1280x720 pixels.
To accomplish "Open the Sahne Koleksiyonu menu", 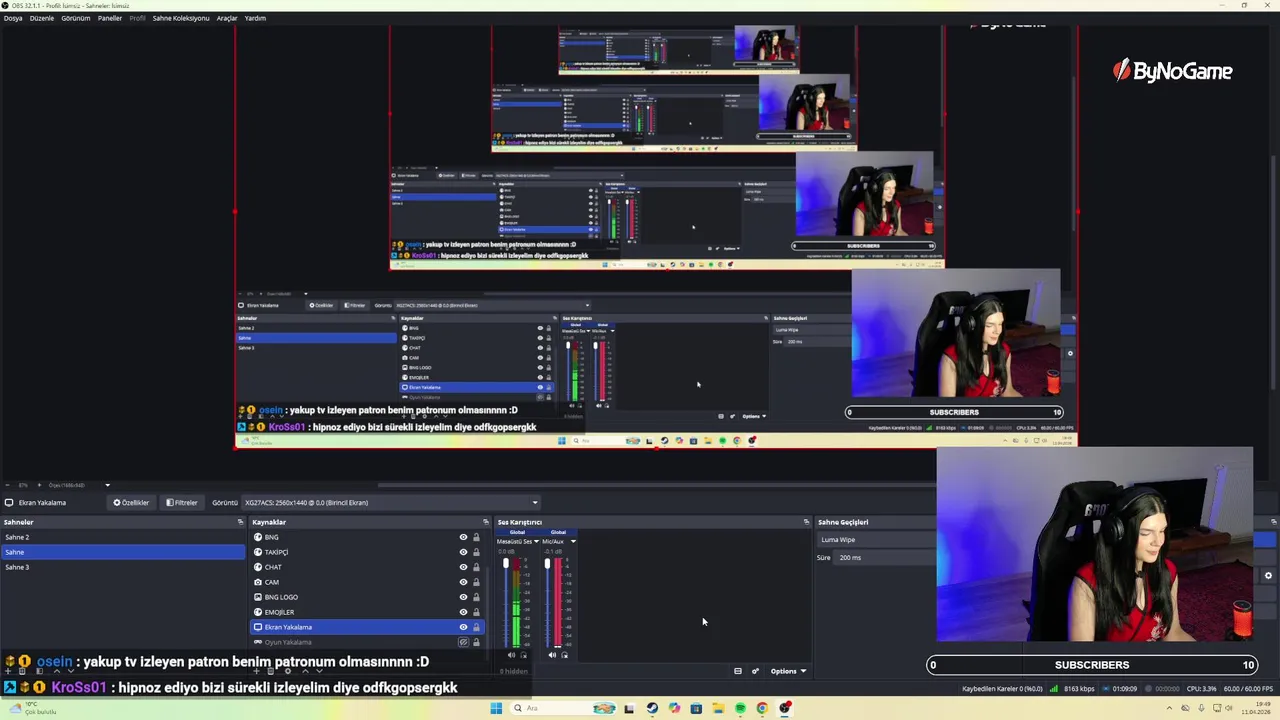I will [181, 18].
